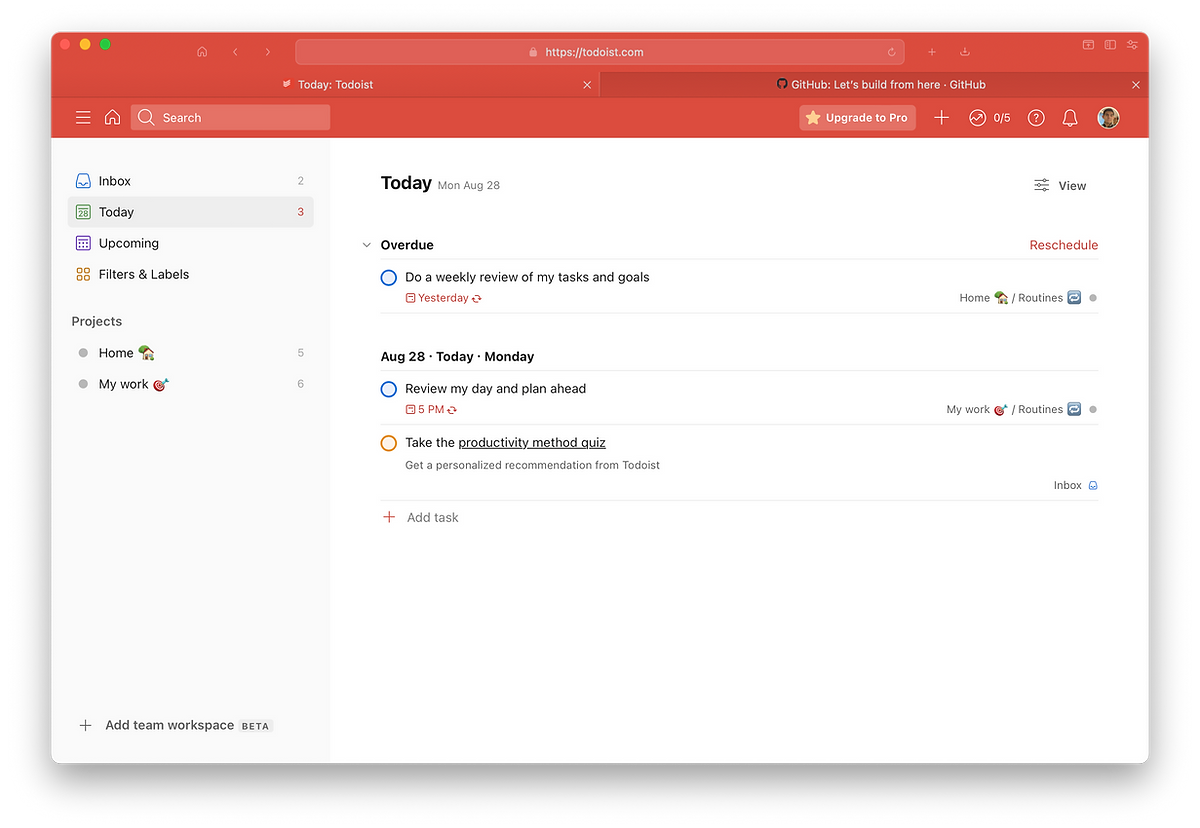The height and width of the screenshot is (828, 1200).
Task: Select Today in the sidebar
Action: (190, 212)
